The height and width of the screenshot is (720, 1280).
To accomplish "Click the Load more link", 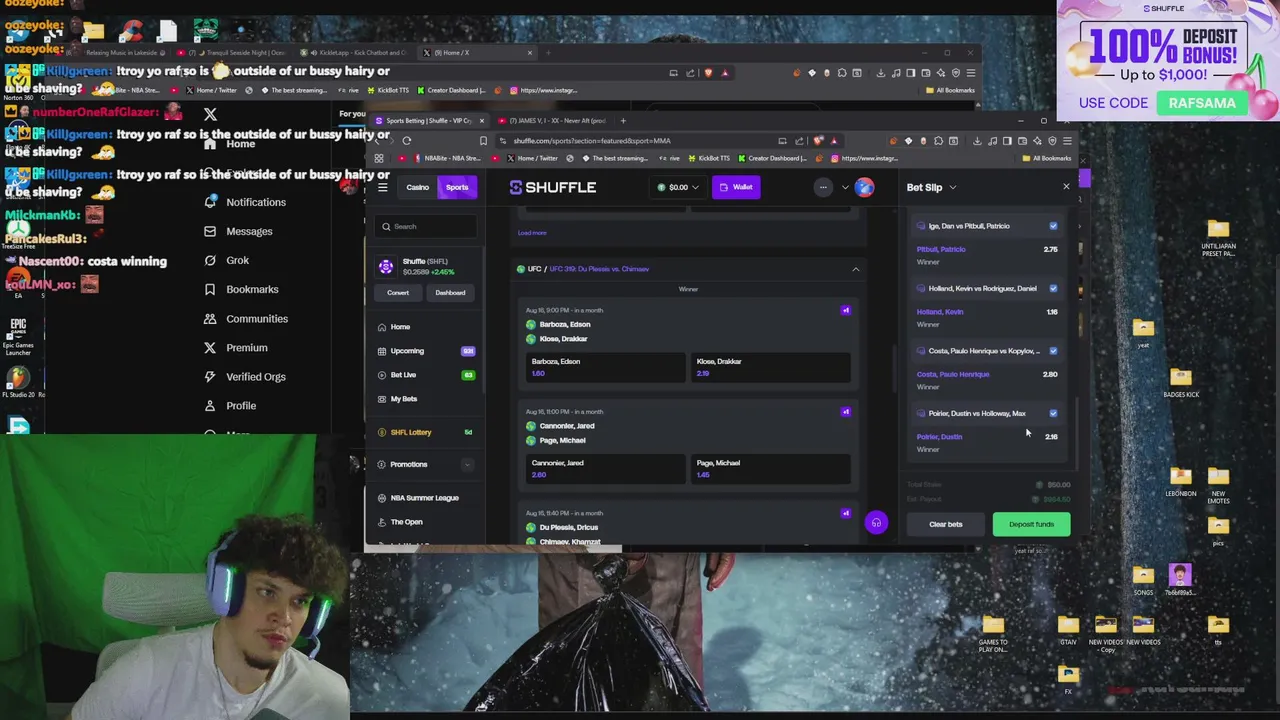I will point(532,233).
